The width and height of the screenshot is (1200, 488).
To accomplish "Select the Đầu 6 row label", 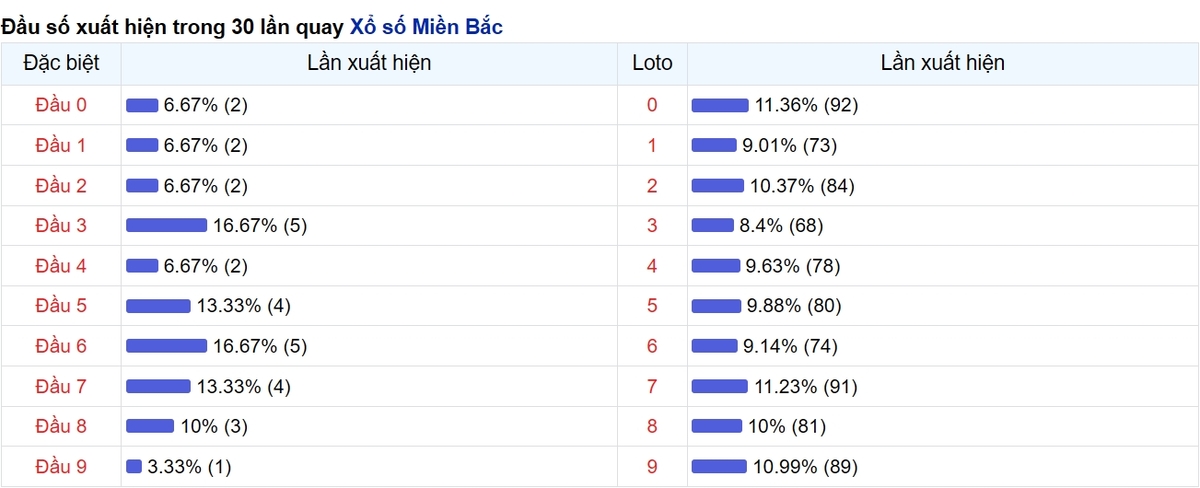I will [x=61, y=346].
